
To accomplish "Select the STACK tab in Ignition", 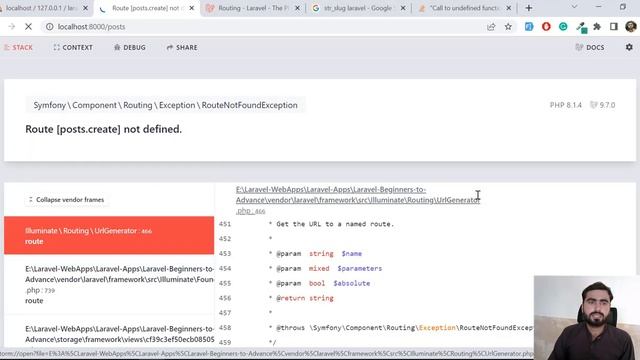I will pyautogui.click(x=18, y=47).
